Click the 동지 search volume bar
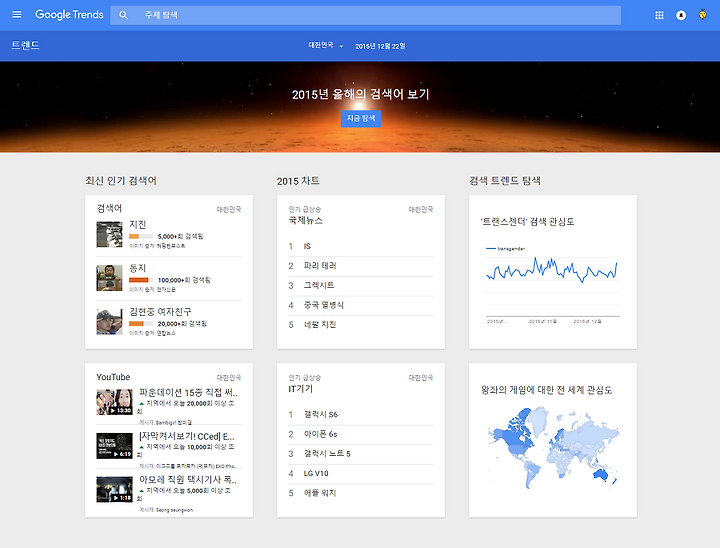This screenshot has height=548, width=720. [x=141, y=280]
